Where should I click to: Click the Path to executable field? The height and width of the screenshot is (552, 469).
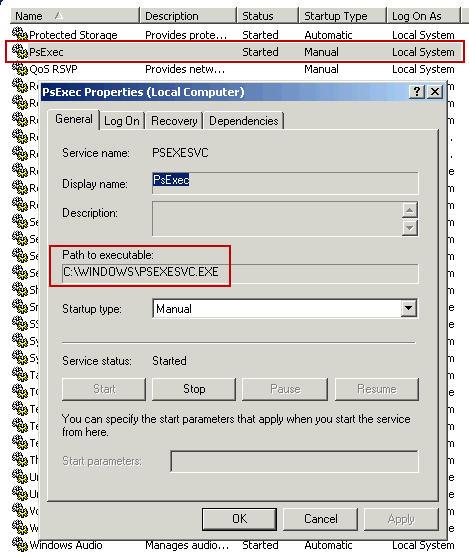pos(240,273)
